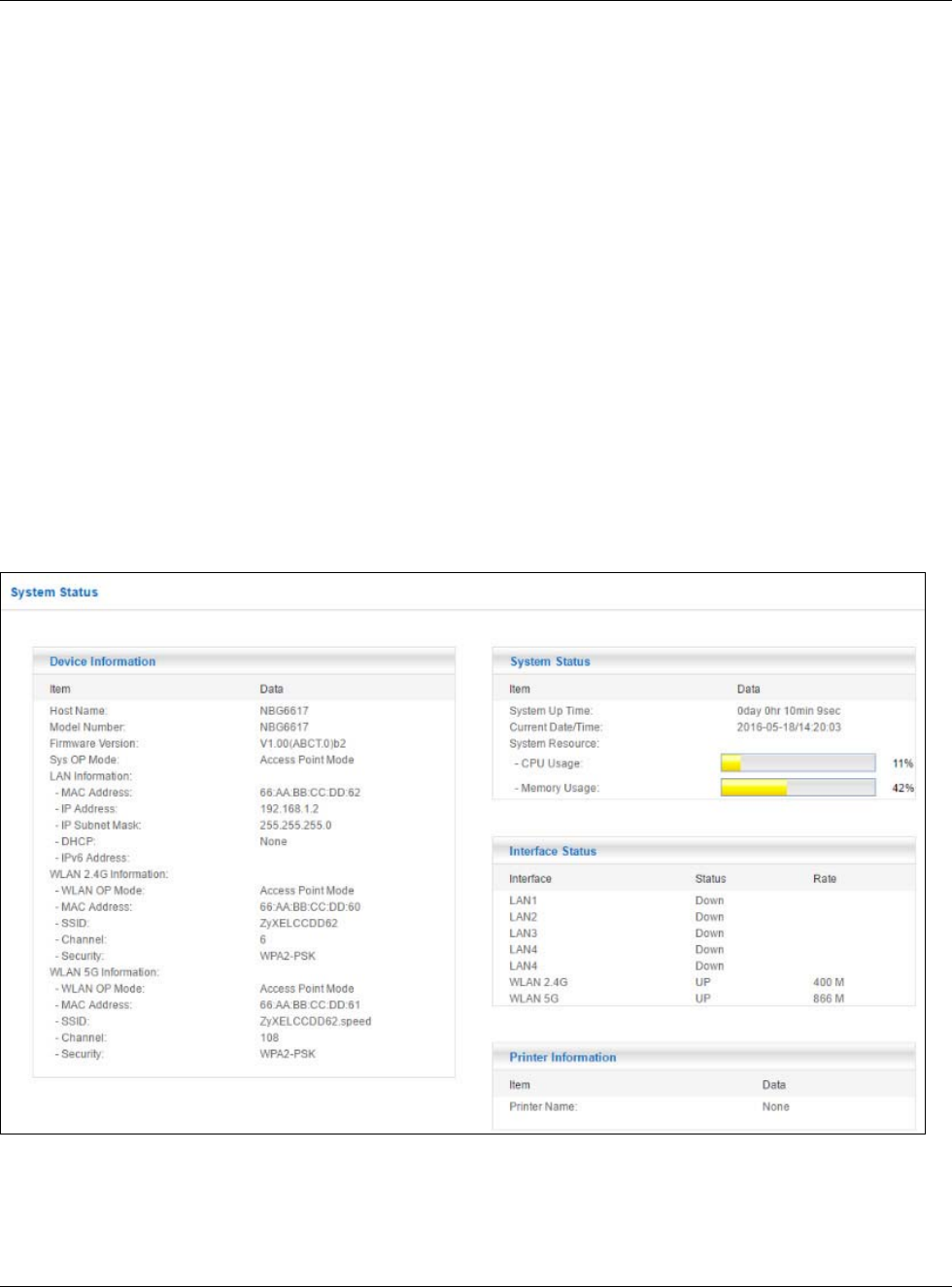Click the SSID value ZyXELCCDD62
This screenshot has width=952, height=1287.
tap(298, 924)
